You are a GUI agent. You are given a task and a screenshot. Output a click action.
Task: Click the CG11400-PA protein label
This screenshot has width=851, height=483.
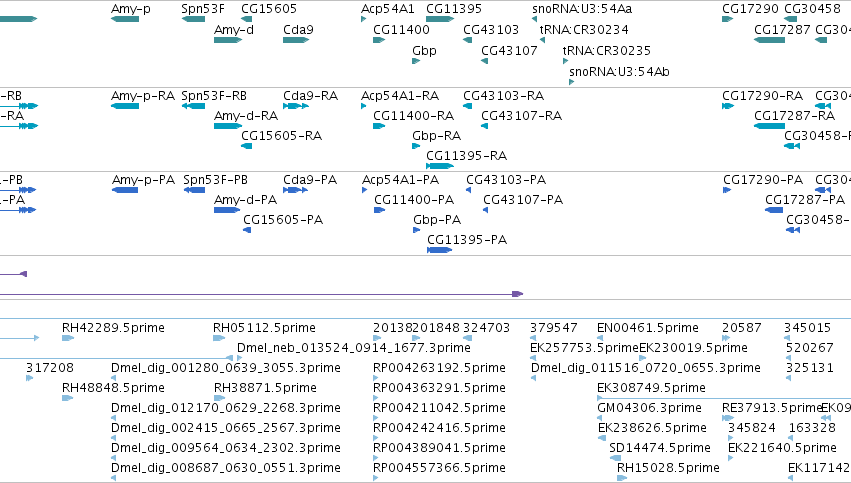[x=414, y=200]
